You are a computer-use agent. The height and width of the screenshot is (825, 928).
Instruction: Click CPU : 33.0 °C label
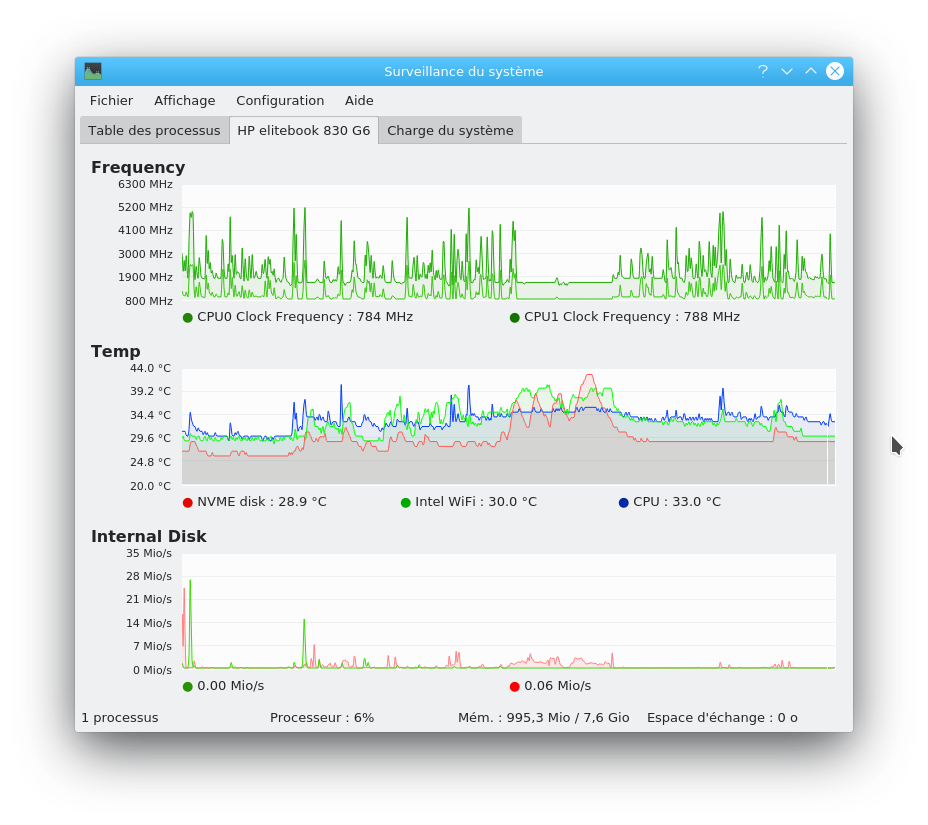point(676,501)
